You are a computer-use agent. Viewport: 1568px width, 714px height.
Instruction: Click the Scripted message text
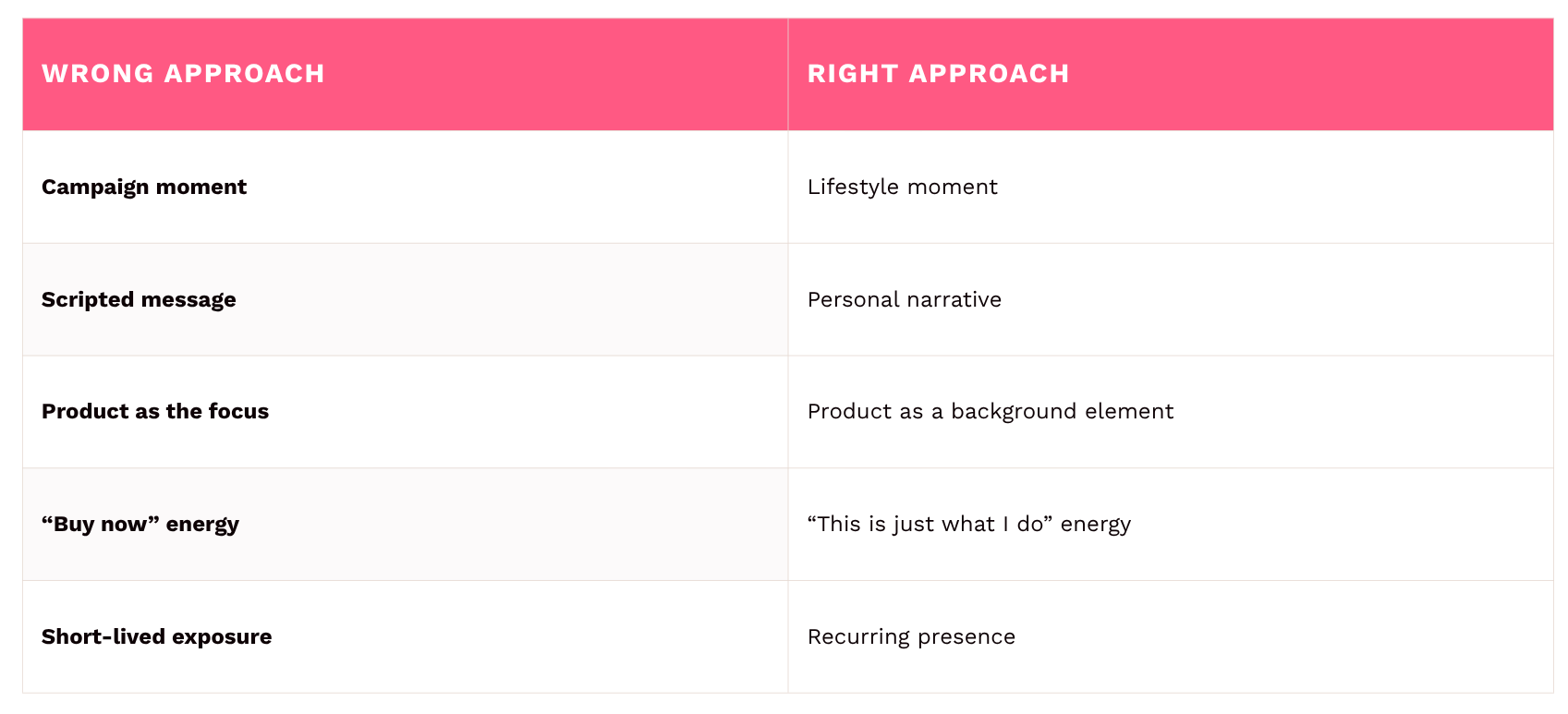[x=139, y=299]
